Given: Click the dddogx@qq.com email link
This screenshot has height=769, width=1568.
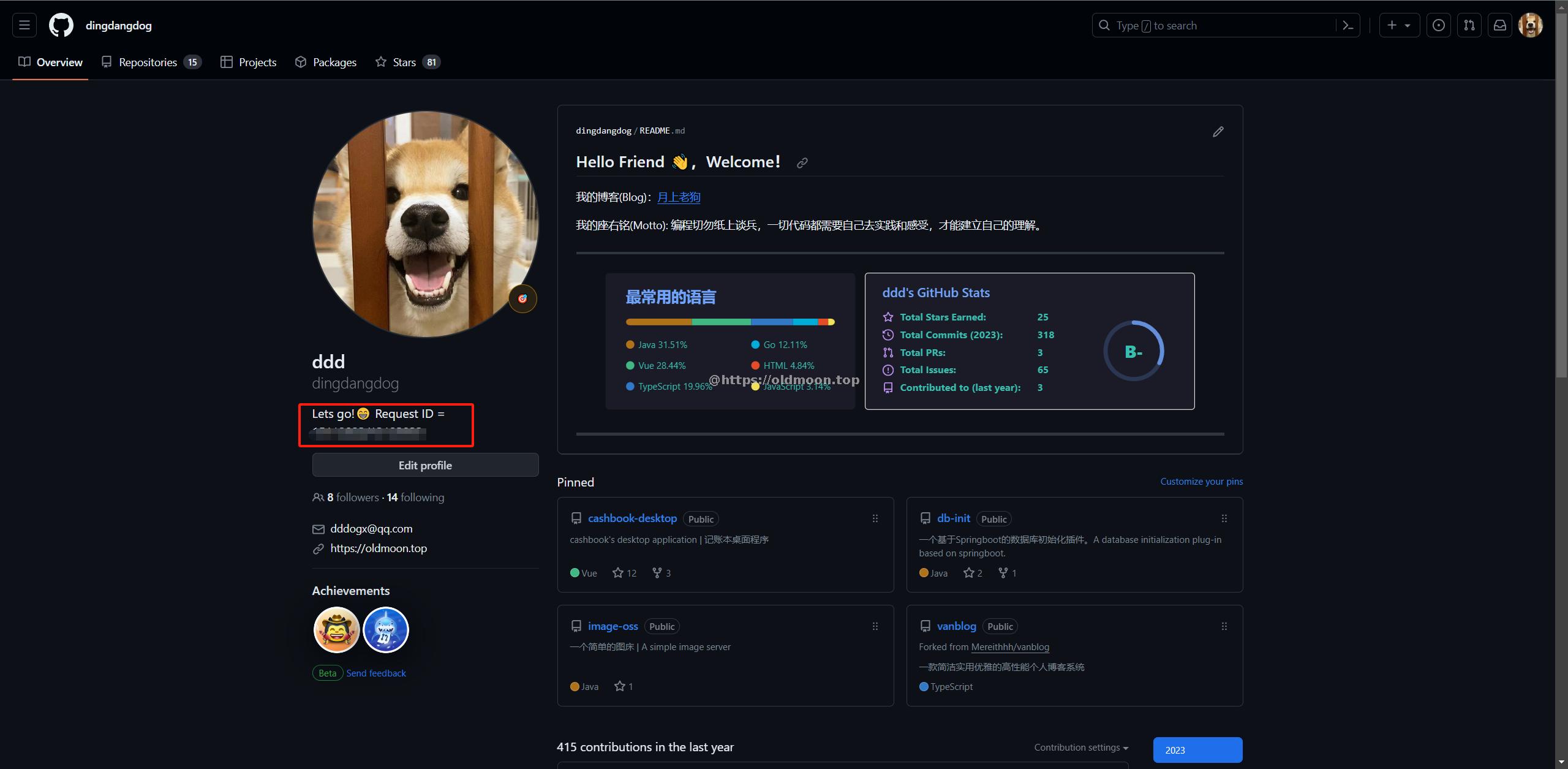Looking at the screenshot, I should (371, 529).
